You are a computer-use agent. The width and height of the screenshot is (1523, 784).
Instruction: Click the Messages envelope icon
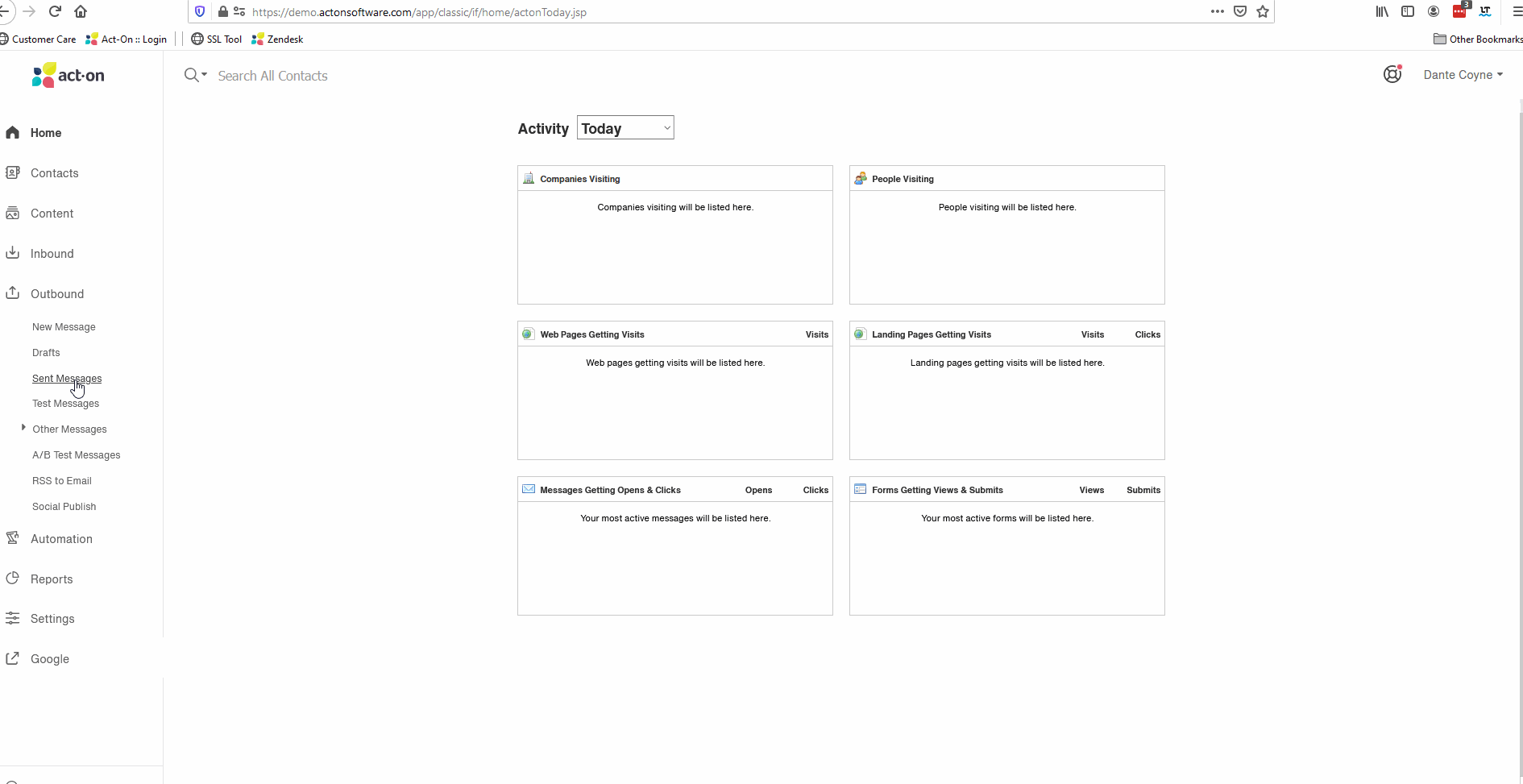pos(529,489)
